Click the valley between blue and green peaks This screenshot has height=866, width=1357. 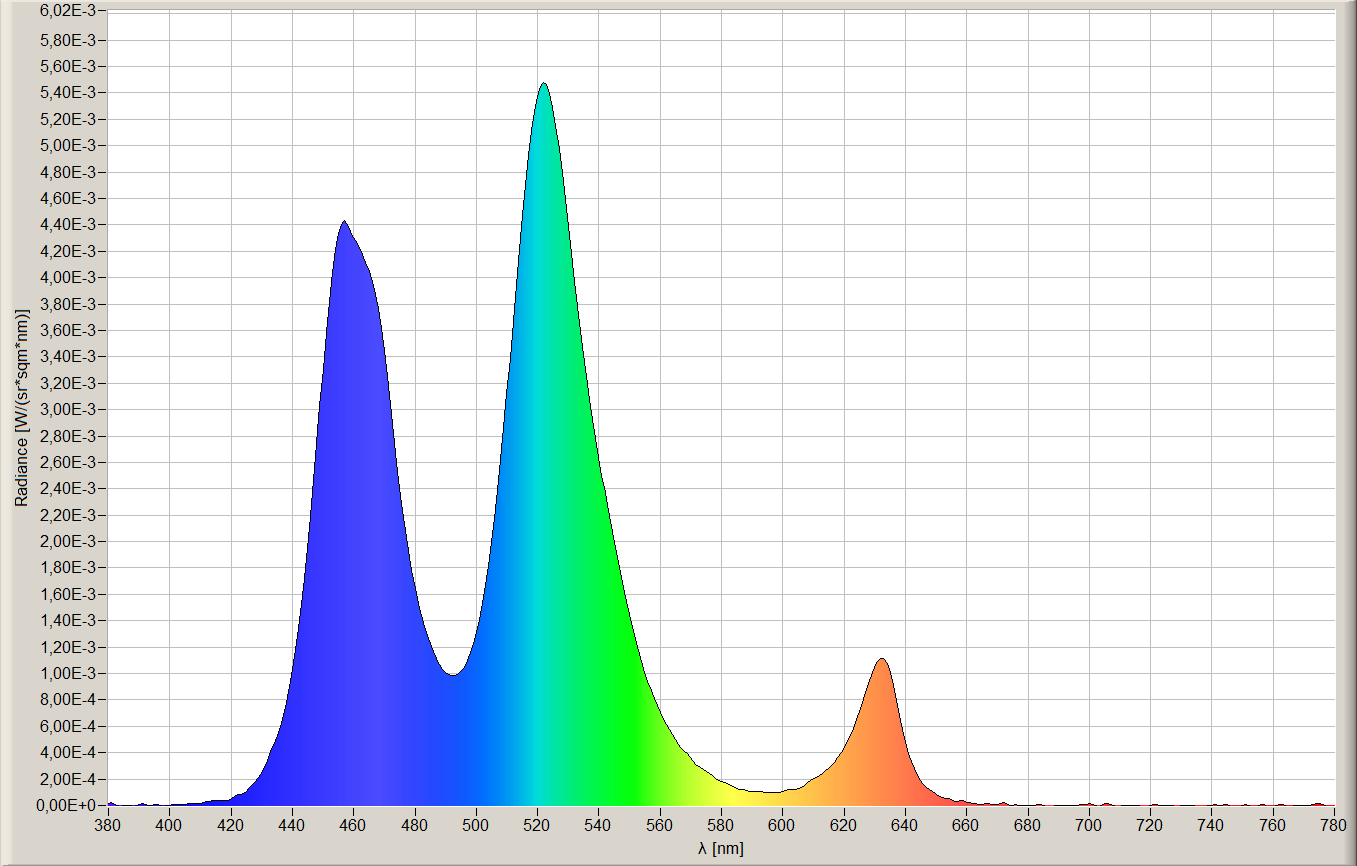[453, 674]
